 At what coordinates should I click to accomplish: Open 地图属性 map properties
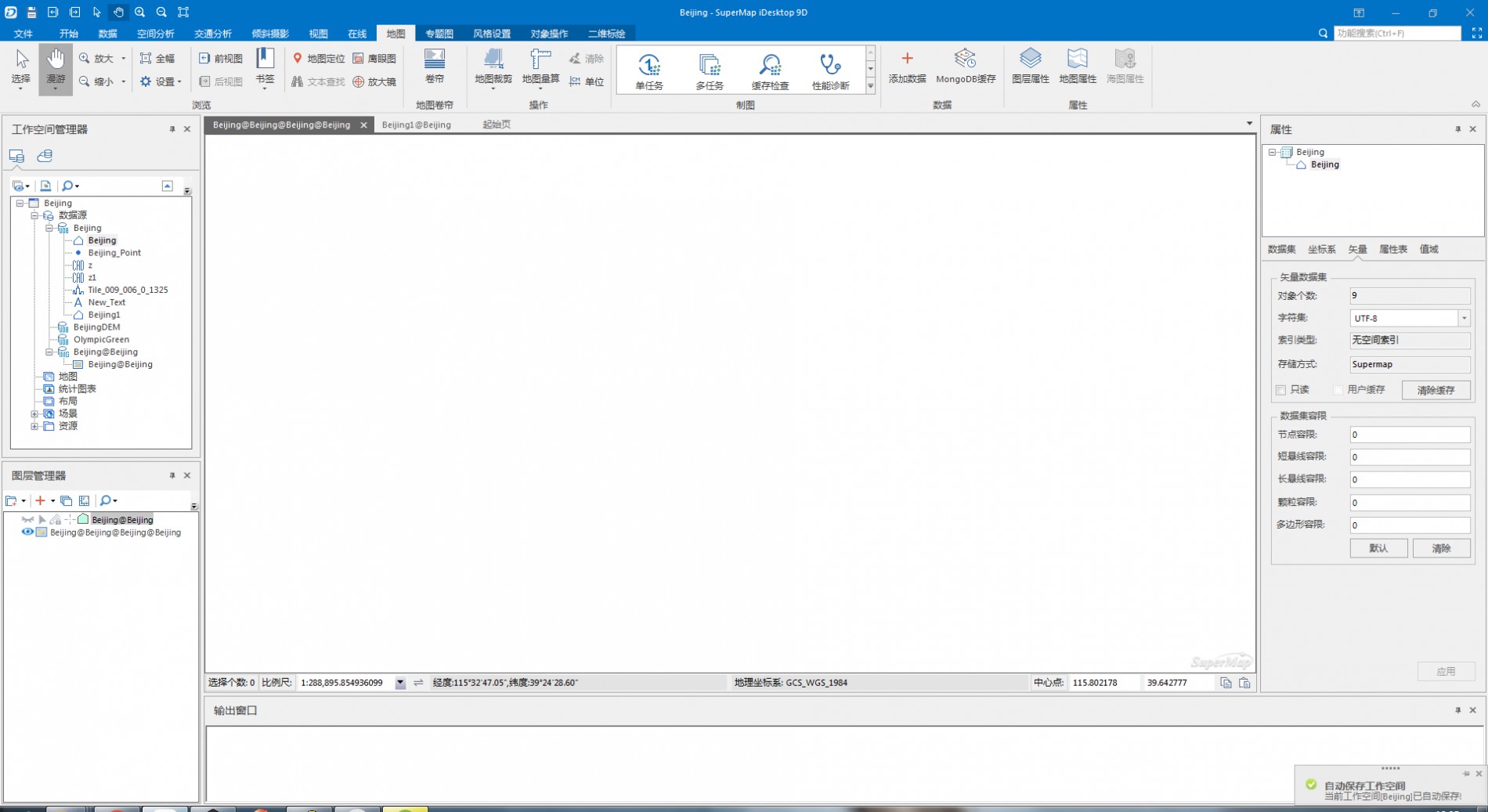(1078, 67)
